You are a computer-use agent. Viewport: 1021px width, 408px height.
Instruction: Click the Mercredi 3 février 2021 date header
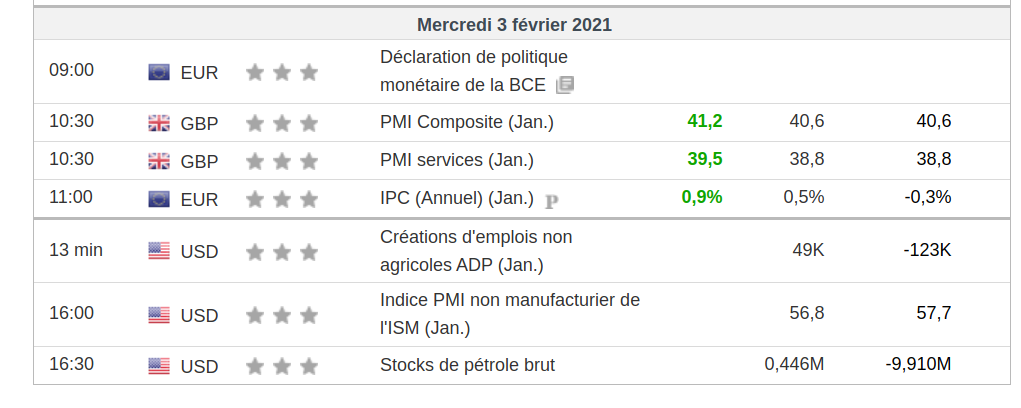pos(514,24)
